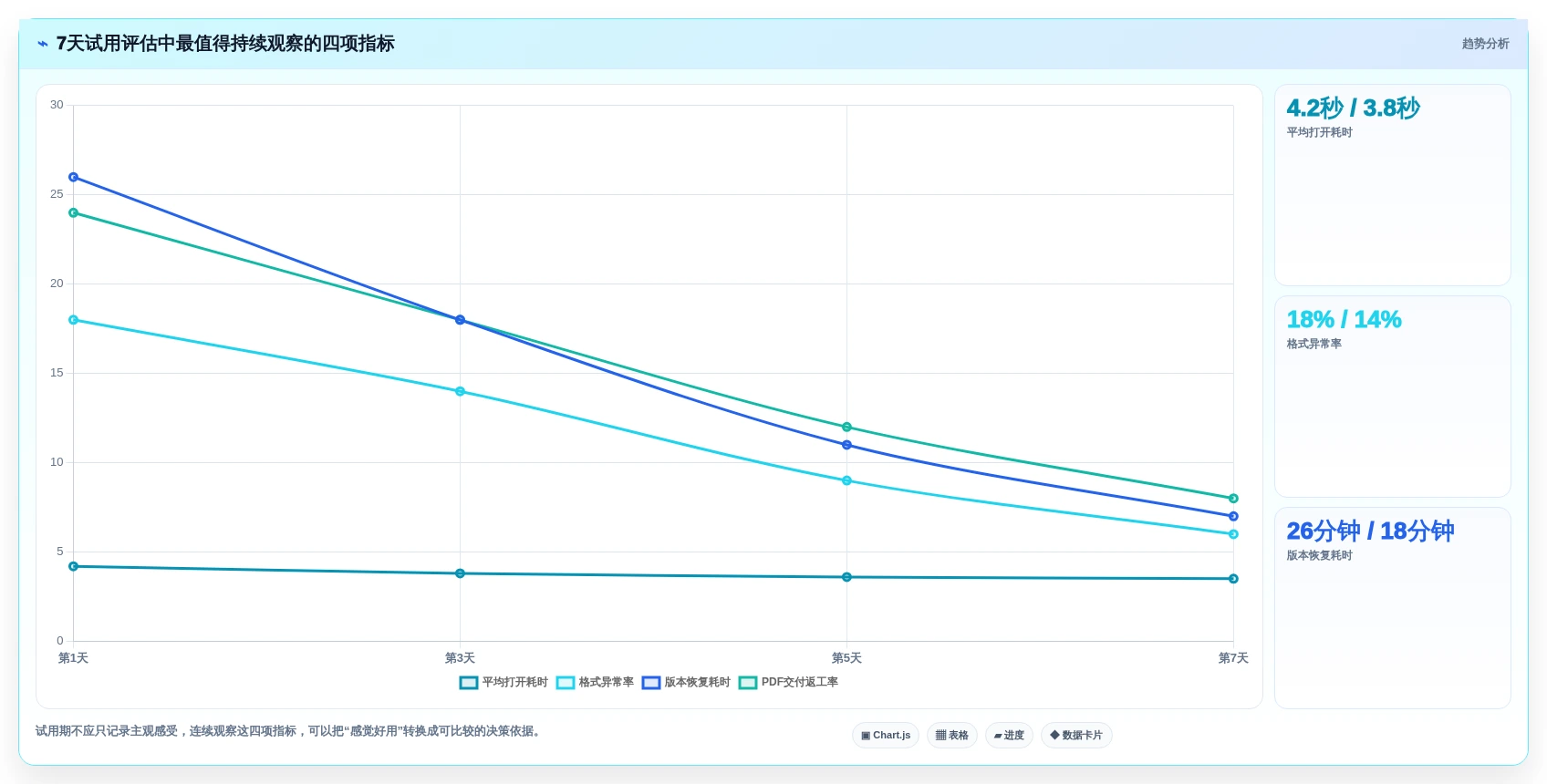The image size is (1547, 784).
Task: Click the 表格 tag
Action: click(951, 736)
